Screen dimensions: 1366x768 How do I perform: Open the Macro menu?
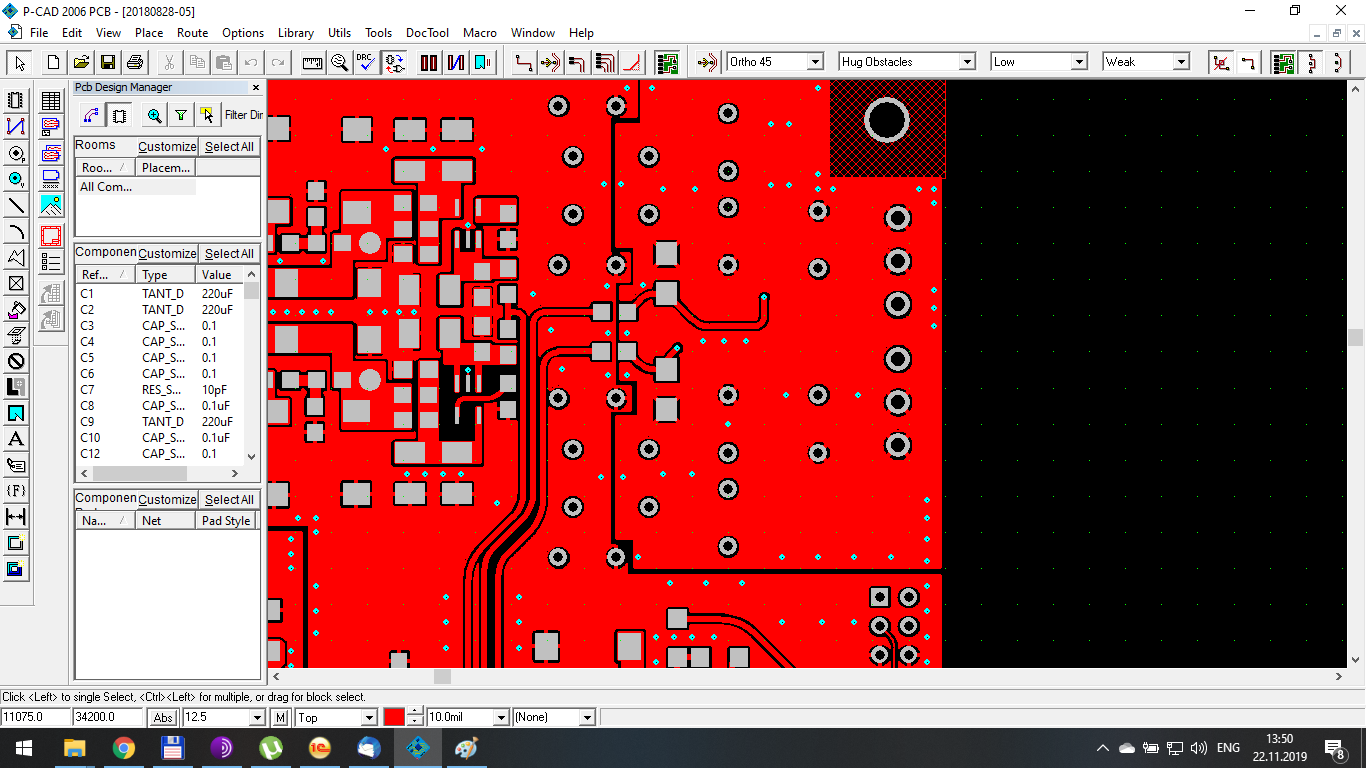pos(480,33)
